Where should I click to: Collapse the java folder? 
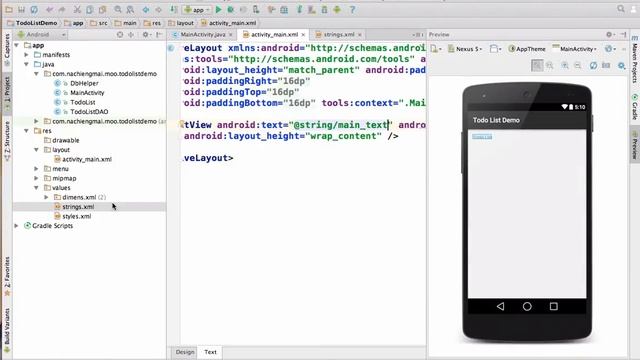click(27, 64)
